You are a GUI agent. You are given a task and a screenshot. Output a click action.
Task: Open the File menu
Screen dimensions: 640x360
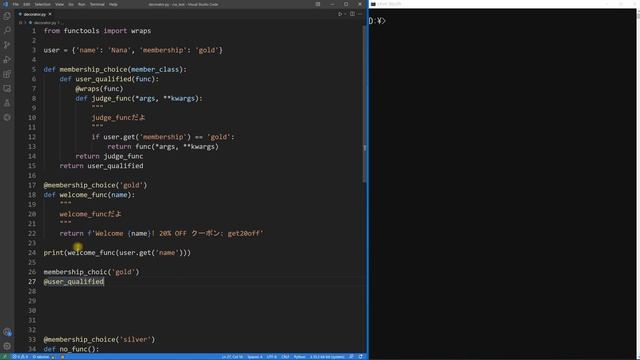pos(16,4)
